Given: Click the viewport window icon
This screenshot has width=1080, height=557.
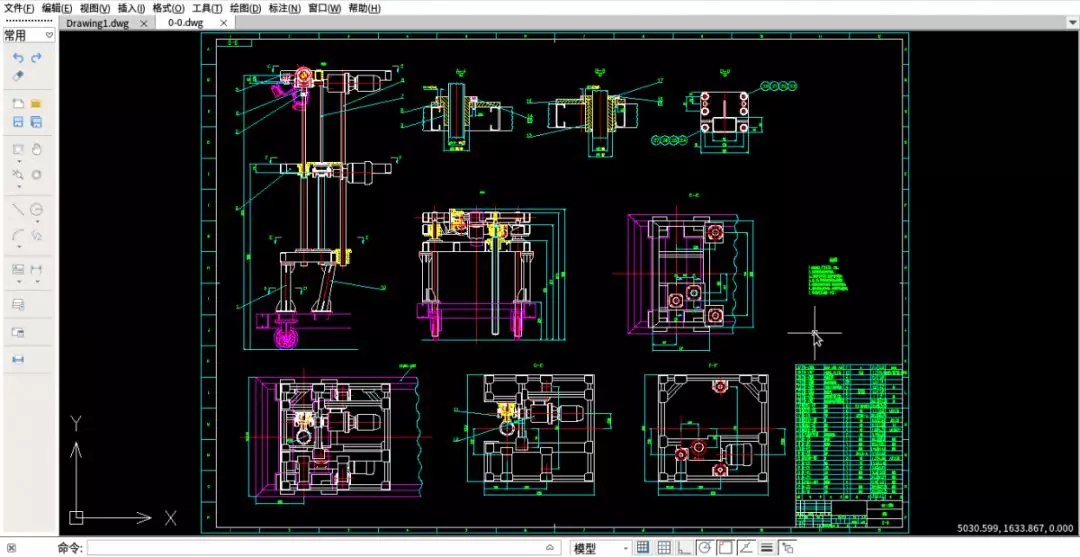Looking at the screenshot, I should pyautogui.click(x=19, y=332).
